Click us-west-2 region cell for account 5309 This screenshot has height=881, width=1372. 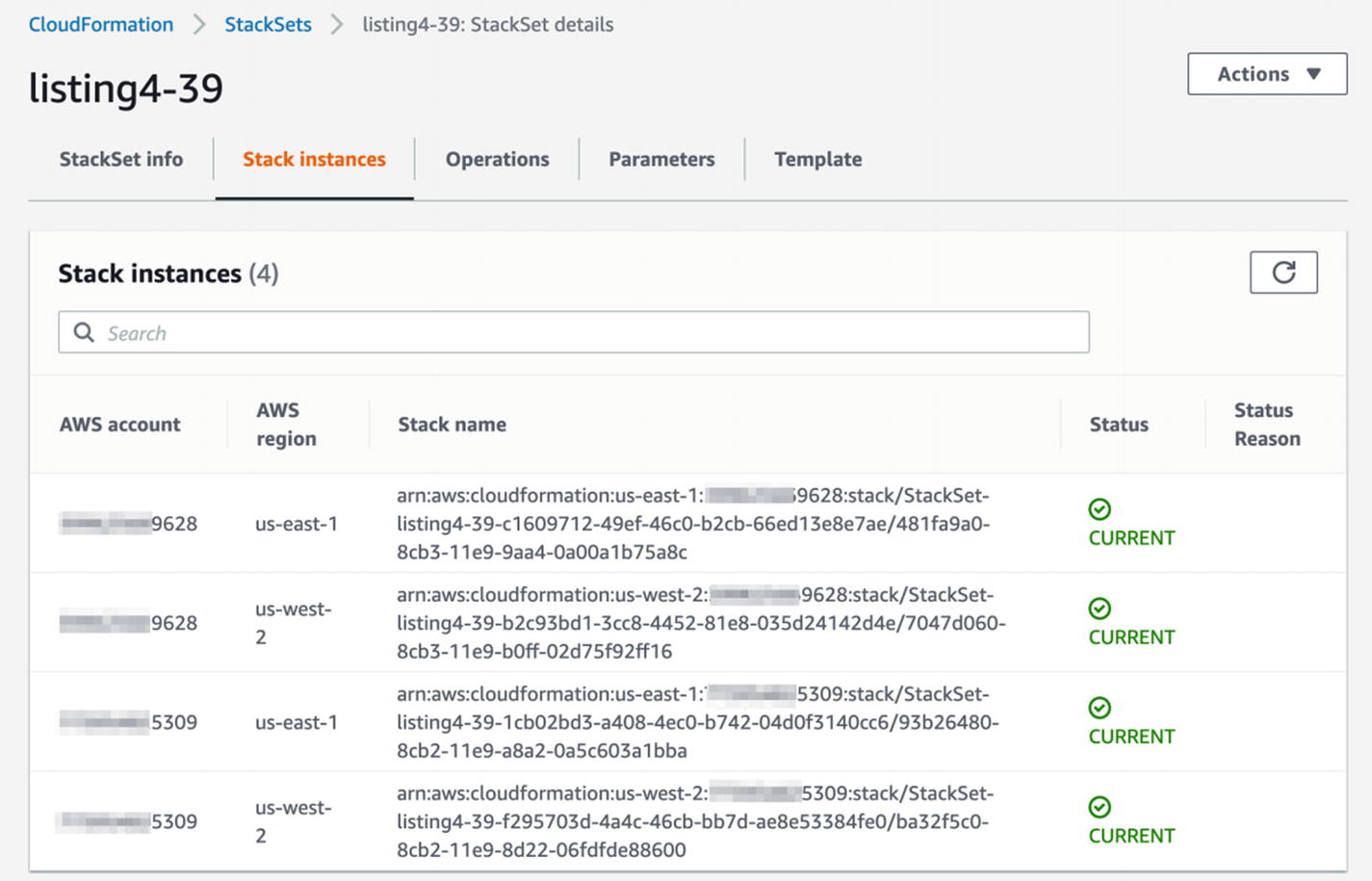pyautogui.click(x=293, y=821)
